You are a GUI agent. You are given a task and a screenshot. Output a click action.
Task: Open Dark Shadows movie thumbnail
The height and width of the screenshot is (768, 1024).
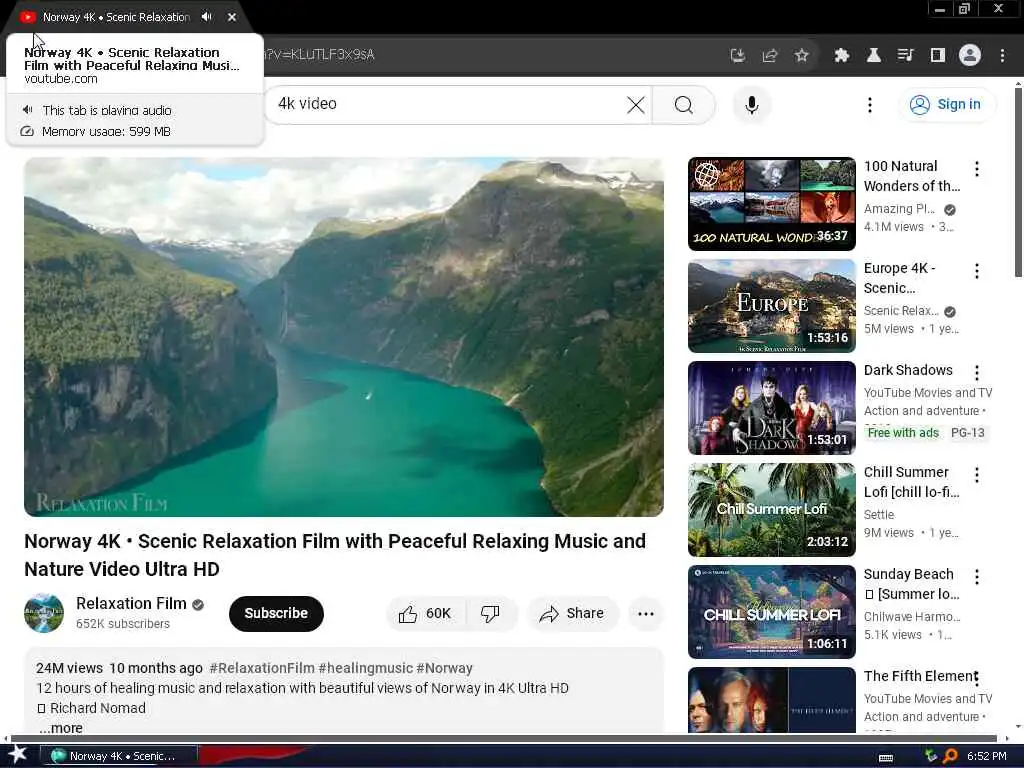click(x=771, y=408)
